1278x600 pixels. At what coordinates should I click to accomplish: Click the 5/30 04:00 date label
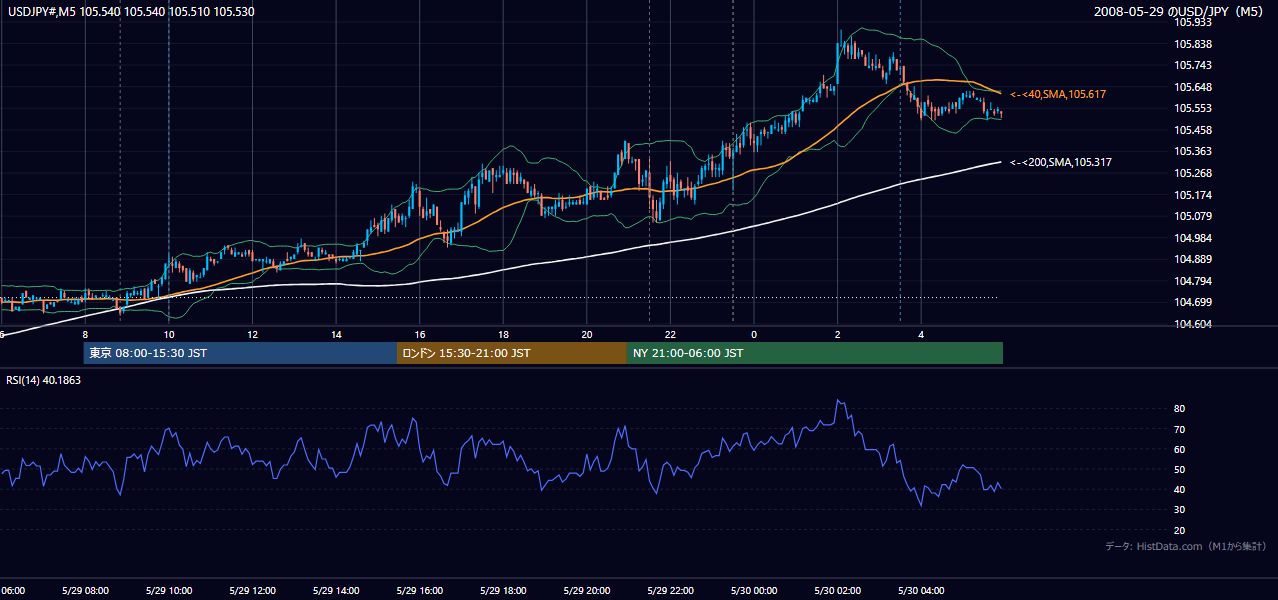(x=921, y=591)
